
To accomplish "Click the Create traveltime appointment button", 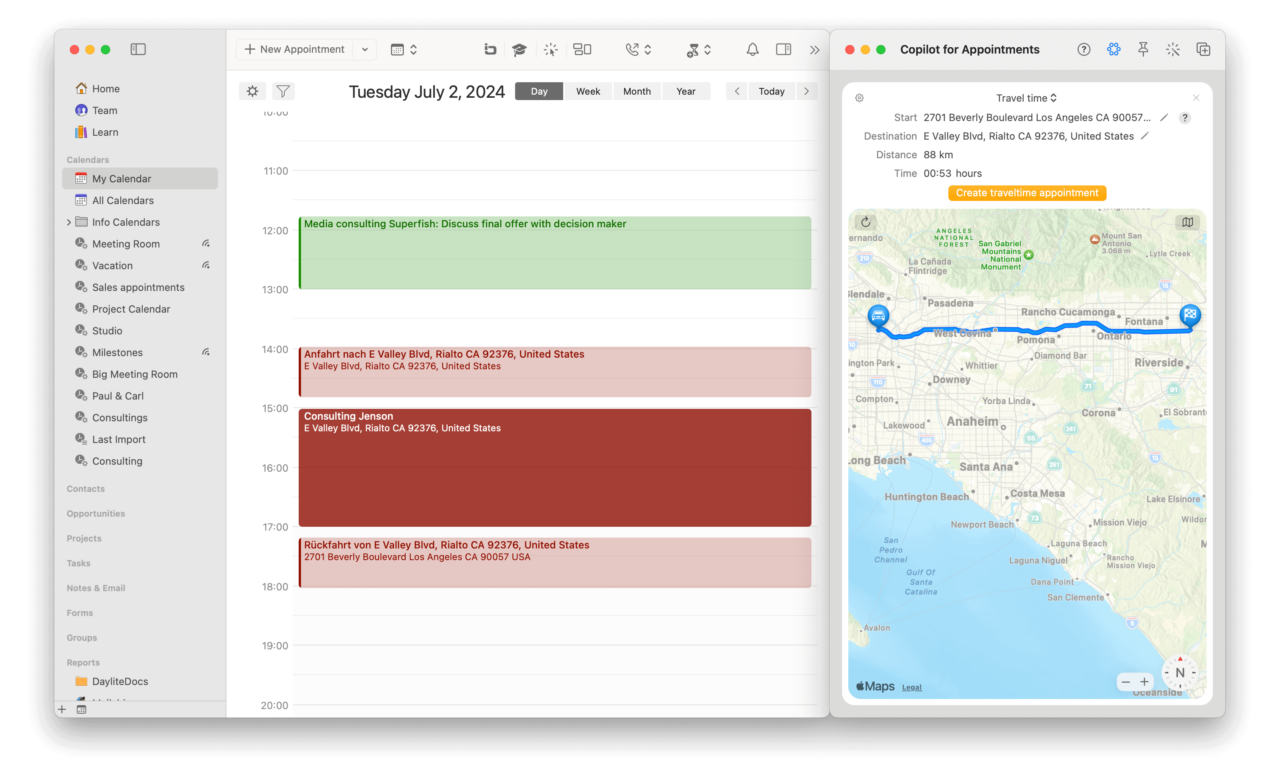I will tap(1026, 192).
